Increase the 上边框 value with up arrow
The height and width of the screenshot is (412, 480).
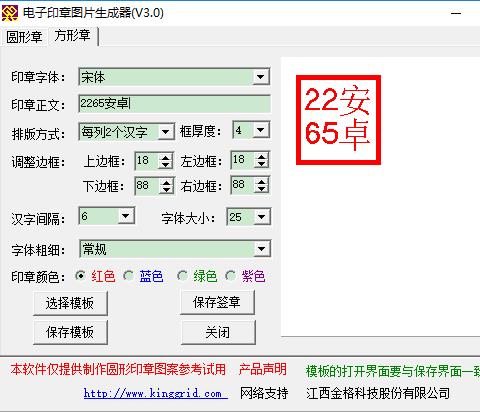[166, 157]
